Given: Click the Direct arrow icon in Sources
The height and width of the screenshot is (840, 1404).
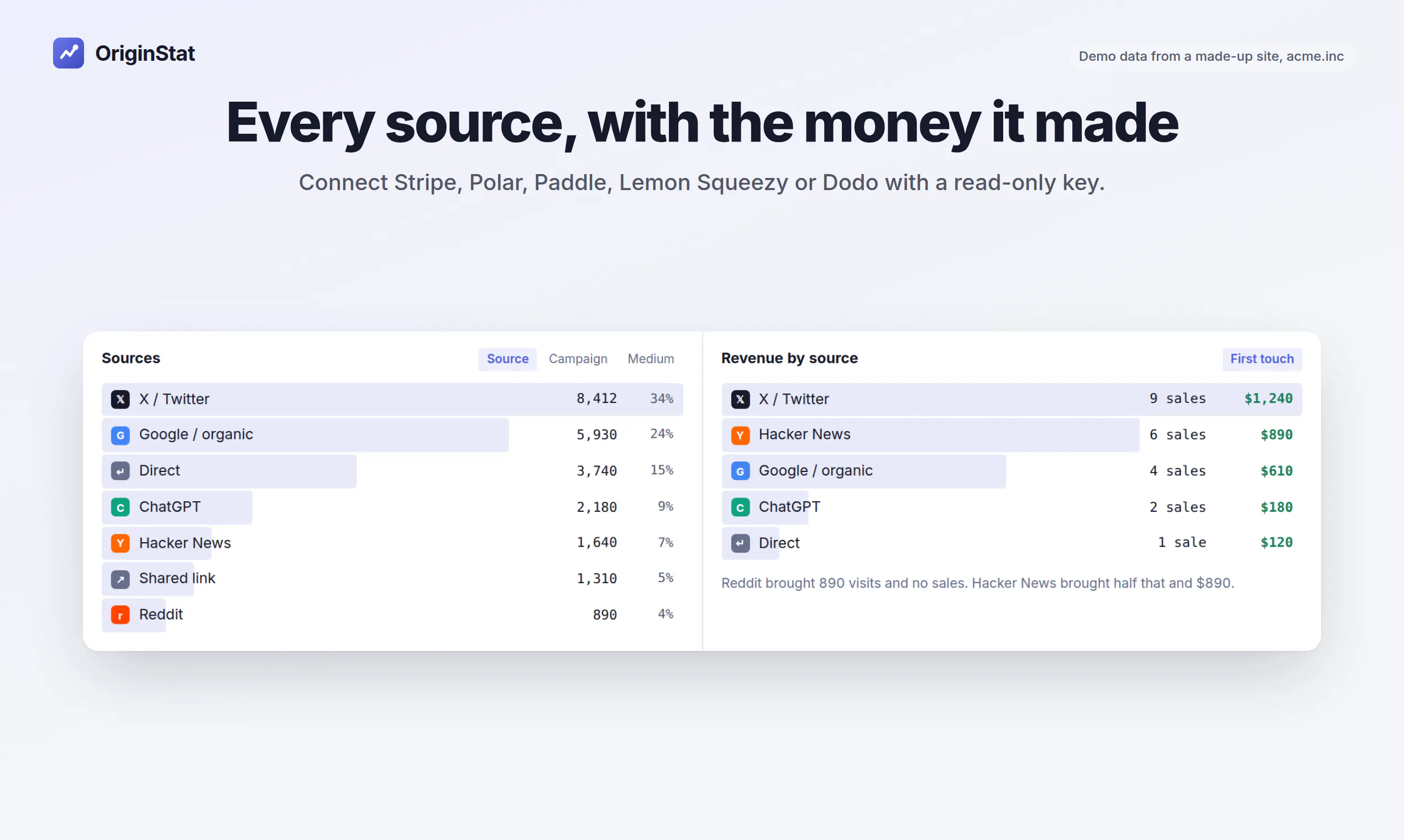Looking at the screenshot, I should [x=120, y=471].
